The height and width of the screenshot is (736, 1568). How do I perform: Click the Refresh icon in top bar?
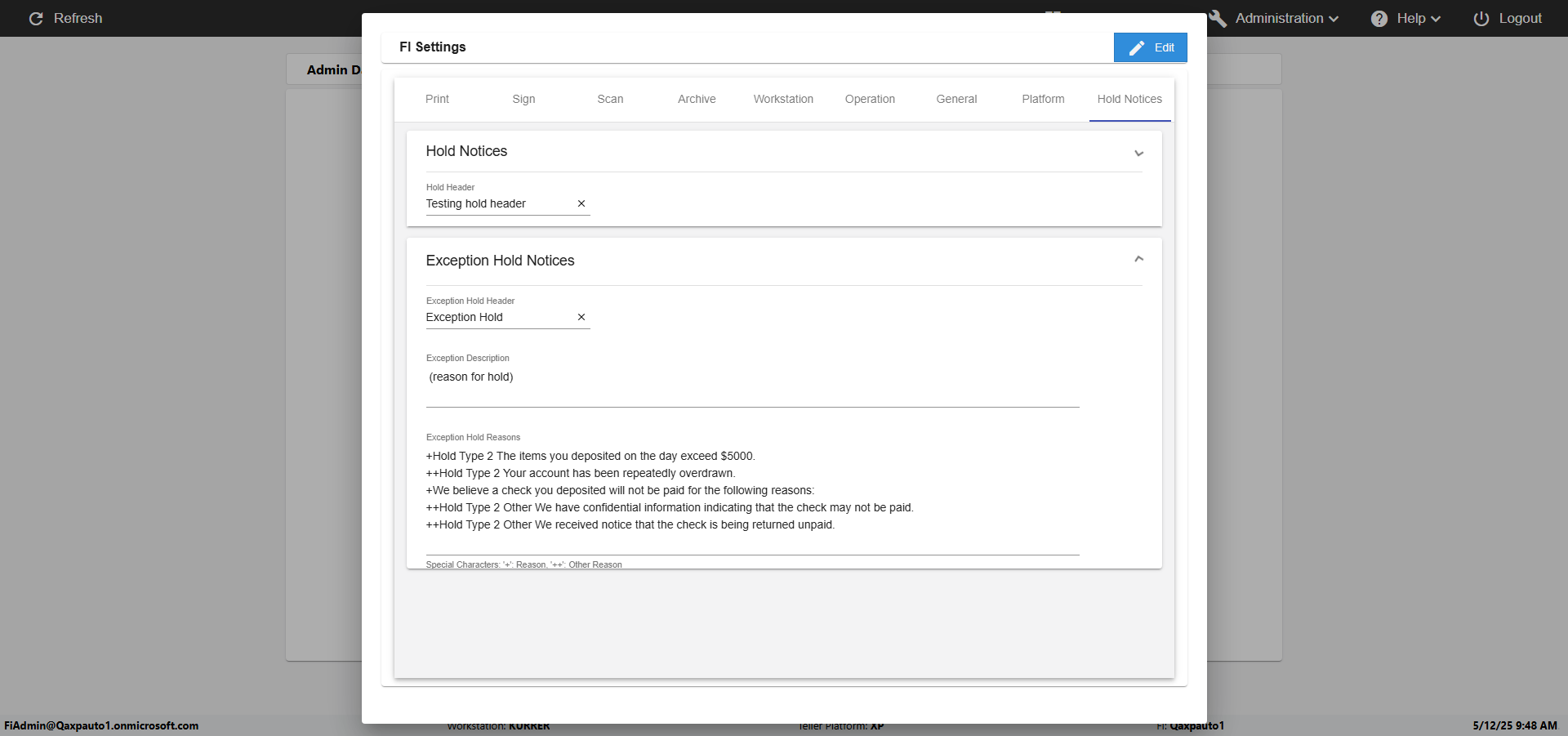point(36,19)
